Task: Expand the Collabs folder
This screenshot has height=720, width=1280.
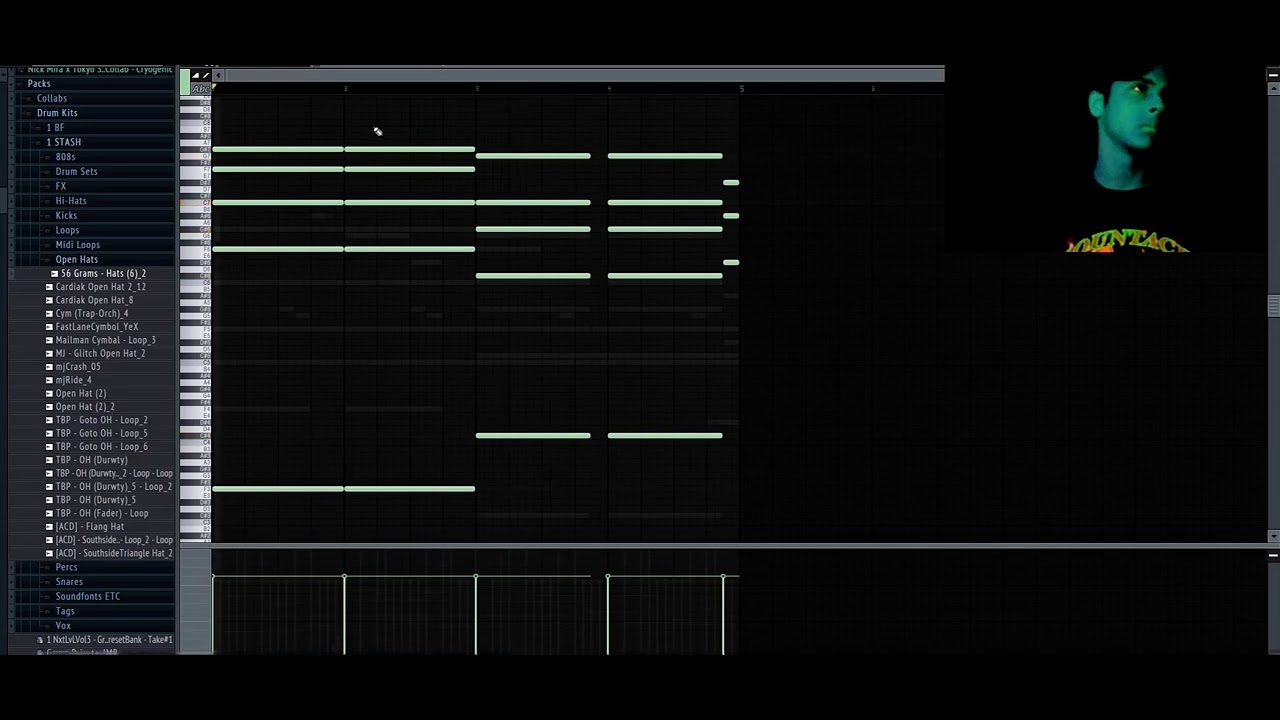Action: [52, 98]
